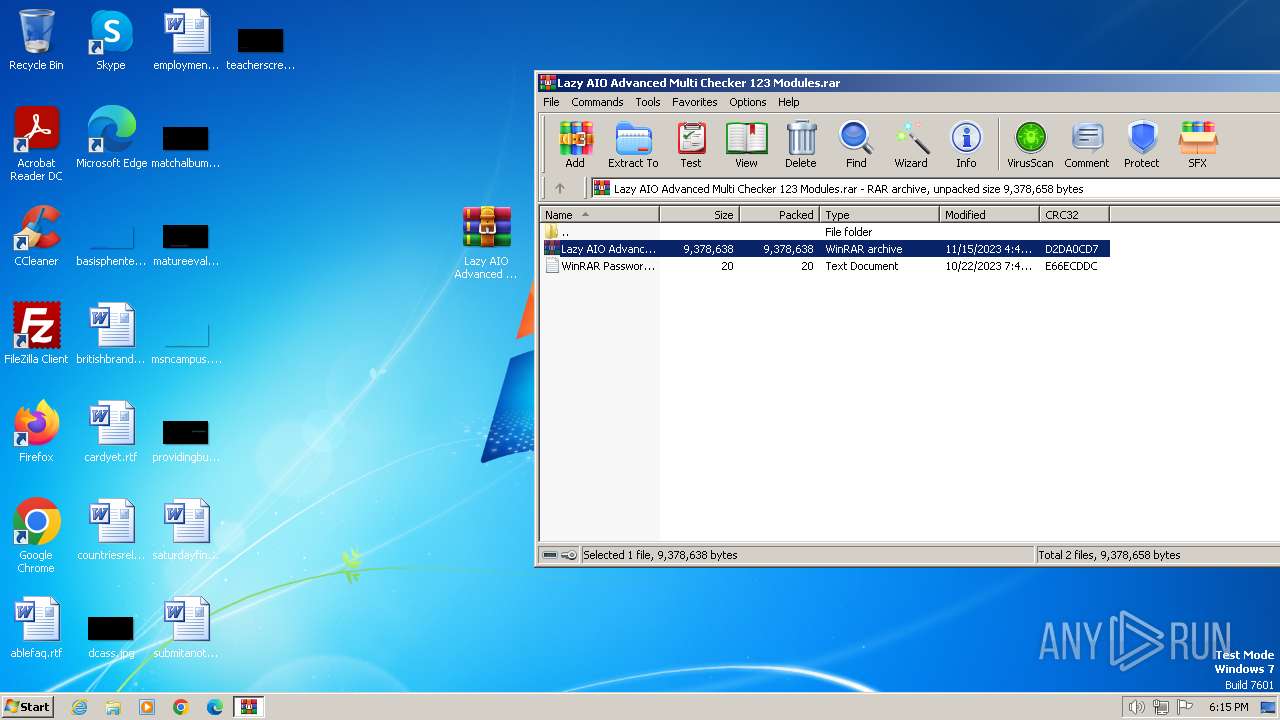Click the dcass.jpg desktop file
Image resolution: width=1280 pixels, height=720 pixels.
coord(111,634)
